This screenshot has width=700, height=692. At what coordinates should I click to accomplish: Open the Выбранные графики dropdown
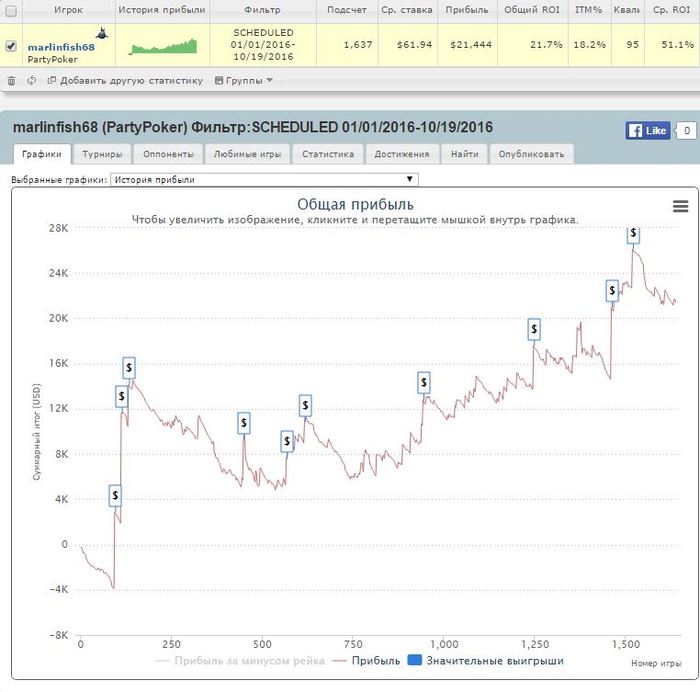[x=264, y=179]
